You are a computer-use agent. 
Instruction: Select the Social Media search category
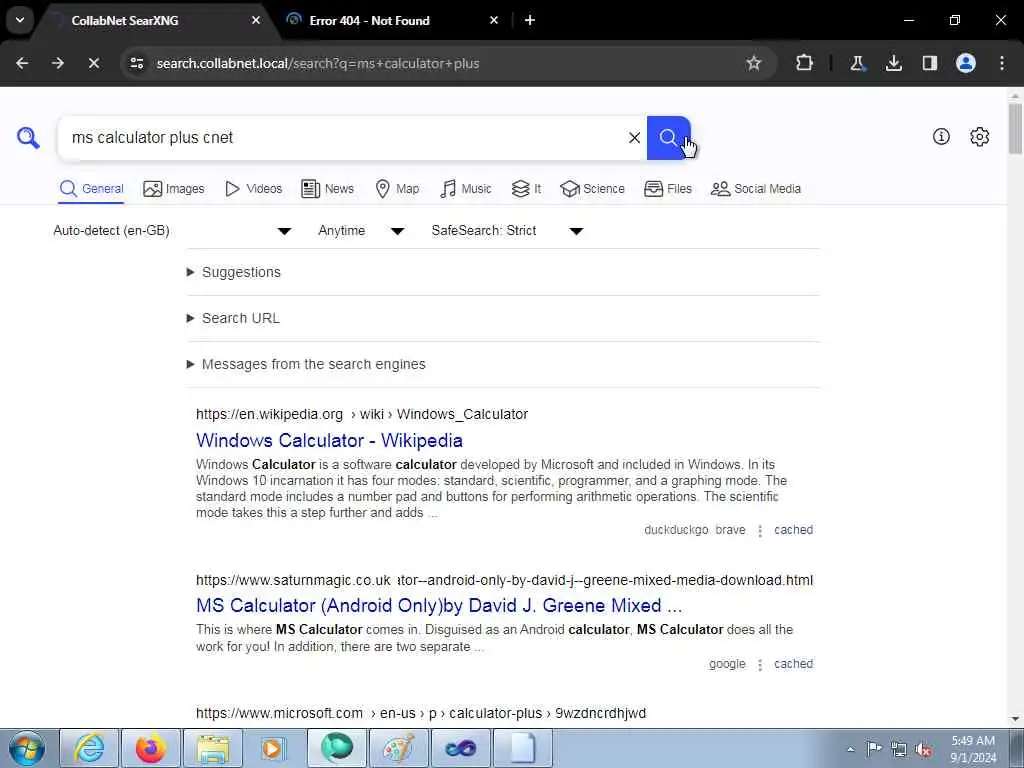pyautogui.click(x=756, y=189)
